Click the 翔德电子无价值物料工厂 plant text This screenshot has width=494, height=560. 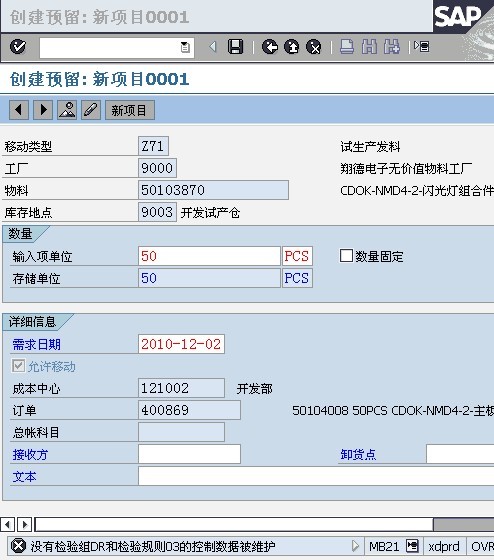click(406, 168)
